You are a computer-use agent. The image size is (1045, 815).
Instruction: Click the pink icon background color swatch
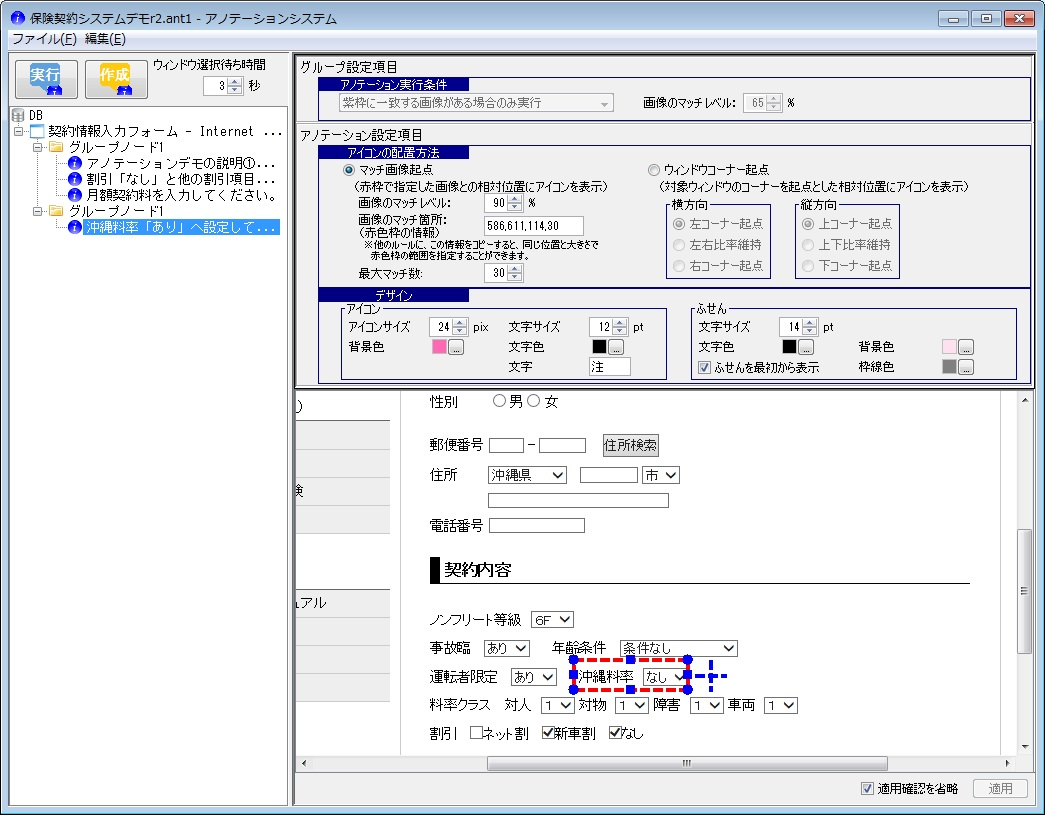point(439,347)
